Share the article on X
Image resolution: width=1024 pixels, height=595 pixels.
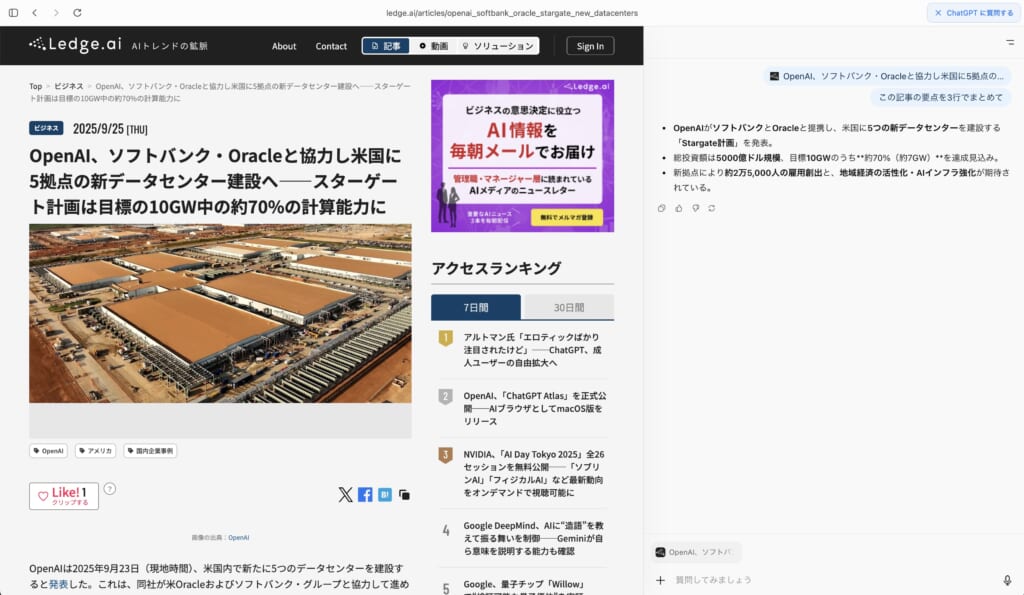coord(347,494)
